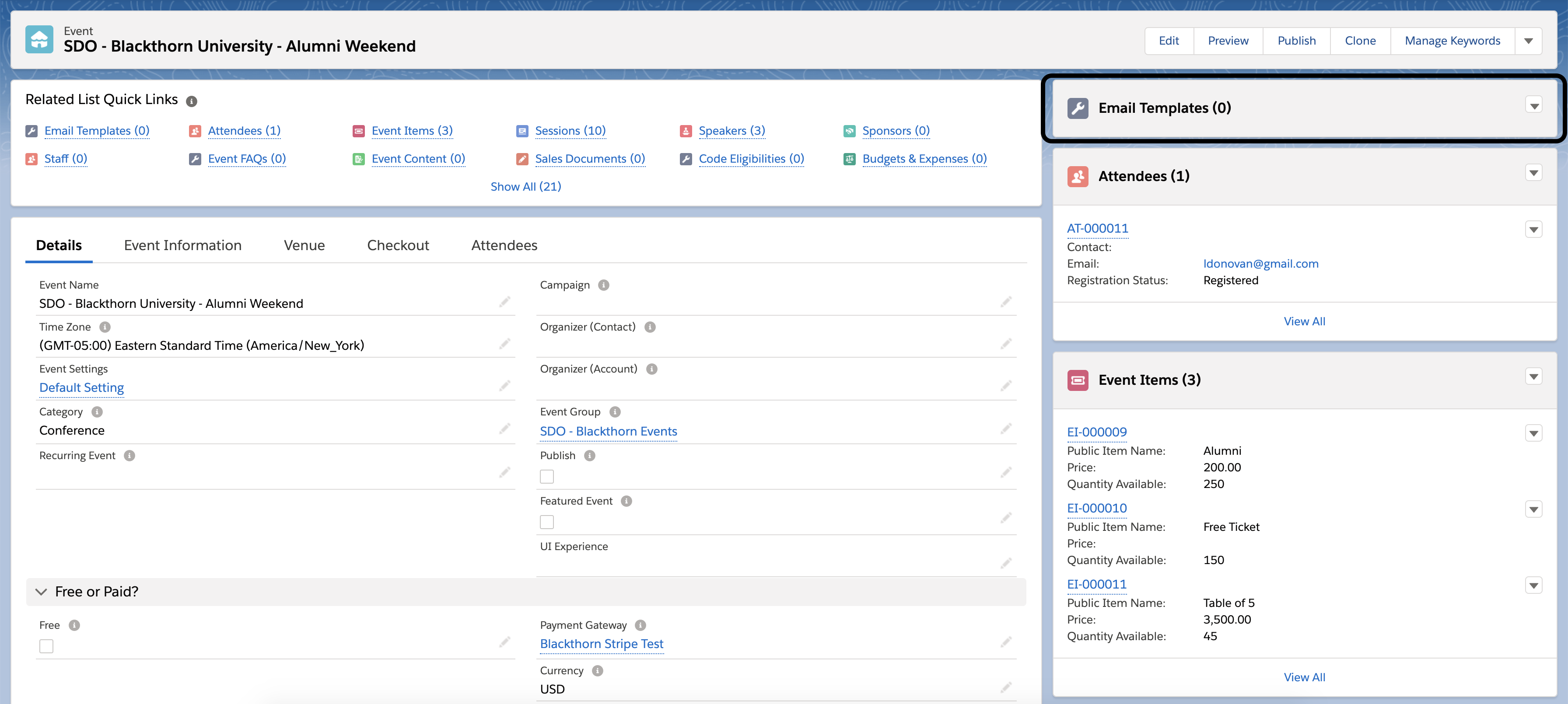The height and width of the screenshot is (704, 1568).
Task: Click the Event Items ticket icon in quick links
Action: click(358, 131)
